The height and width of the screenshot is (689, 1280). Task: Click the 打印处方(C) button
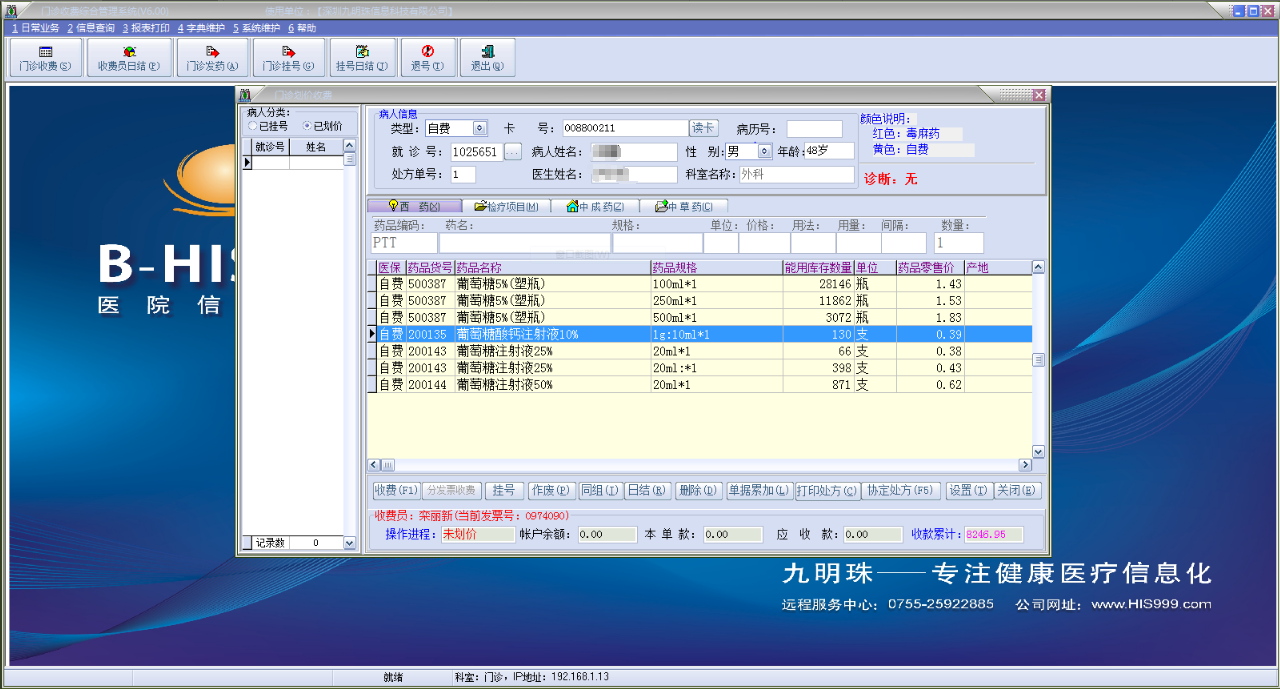click(827, 491)
